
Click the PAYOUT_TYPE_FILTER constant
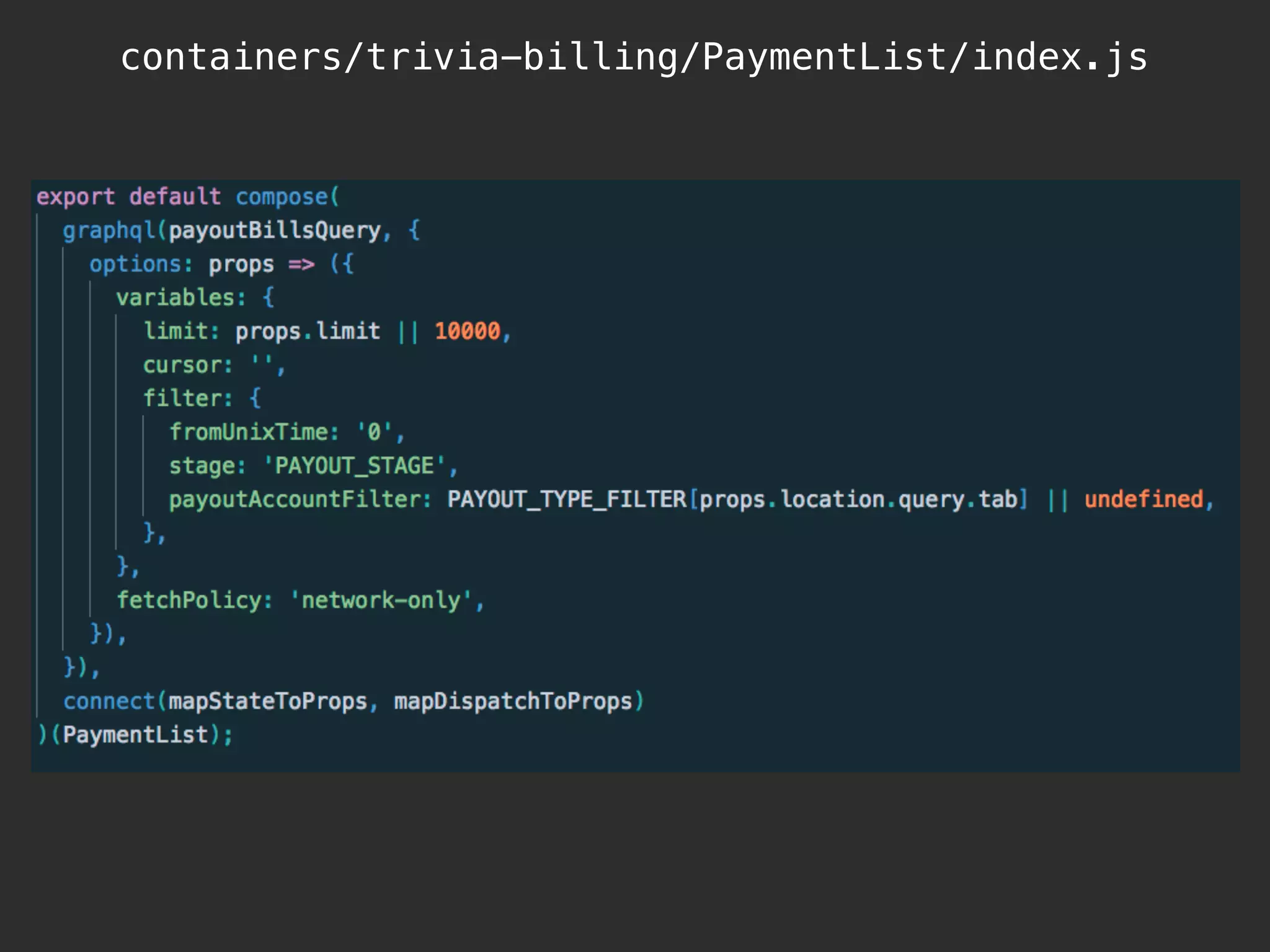click(x=567, y=500)
